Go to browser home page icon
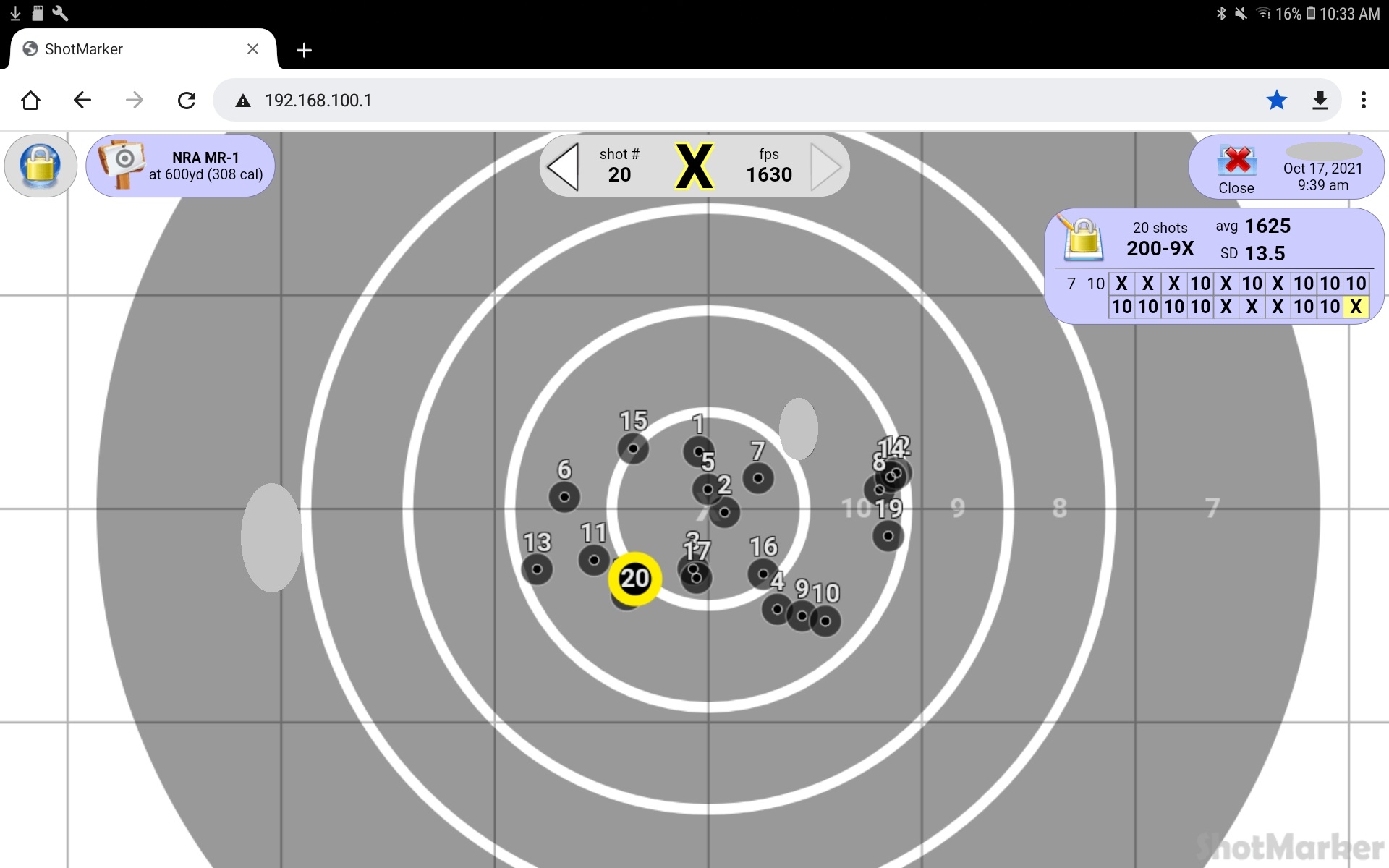This screenshot has width=1389, height=868. [x=30, y=100]
